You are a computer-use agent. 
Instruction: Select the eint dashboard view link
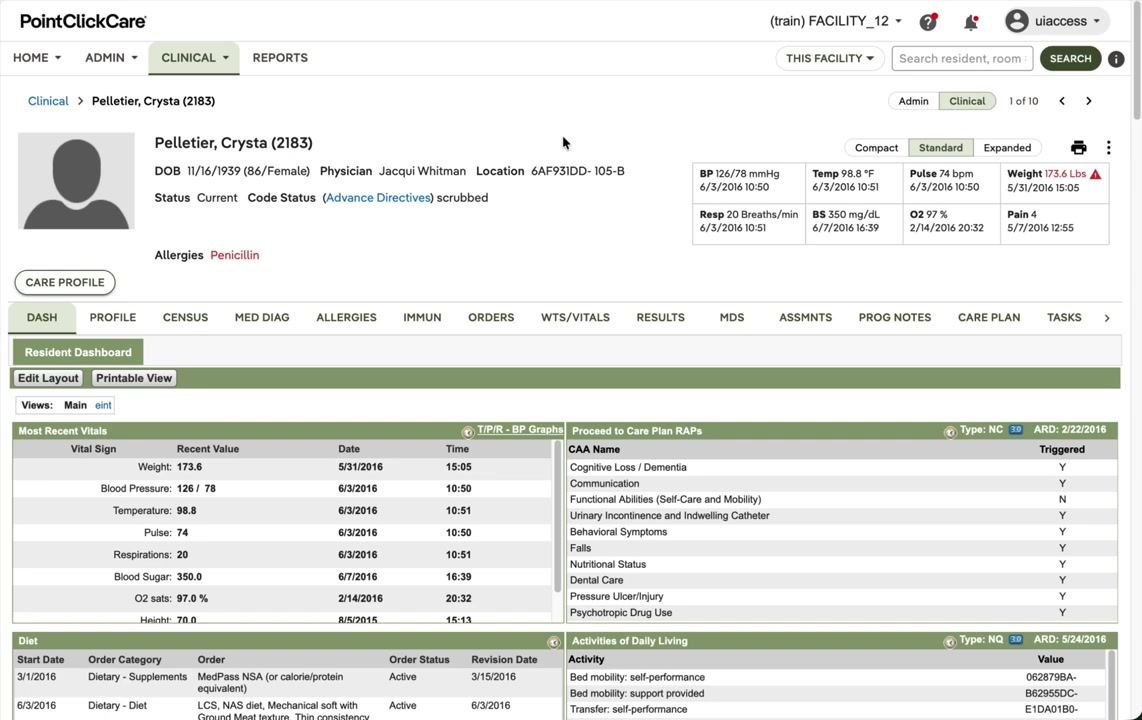(103, 406)
